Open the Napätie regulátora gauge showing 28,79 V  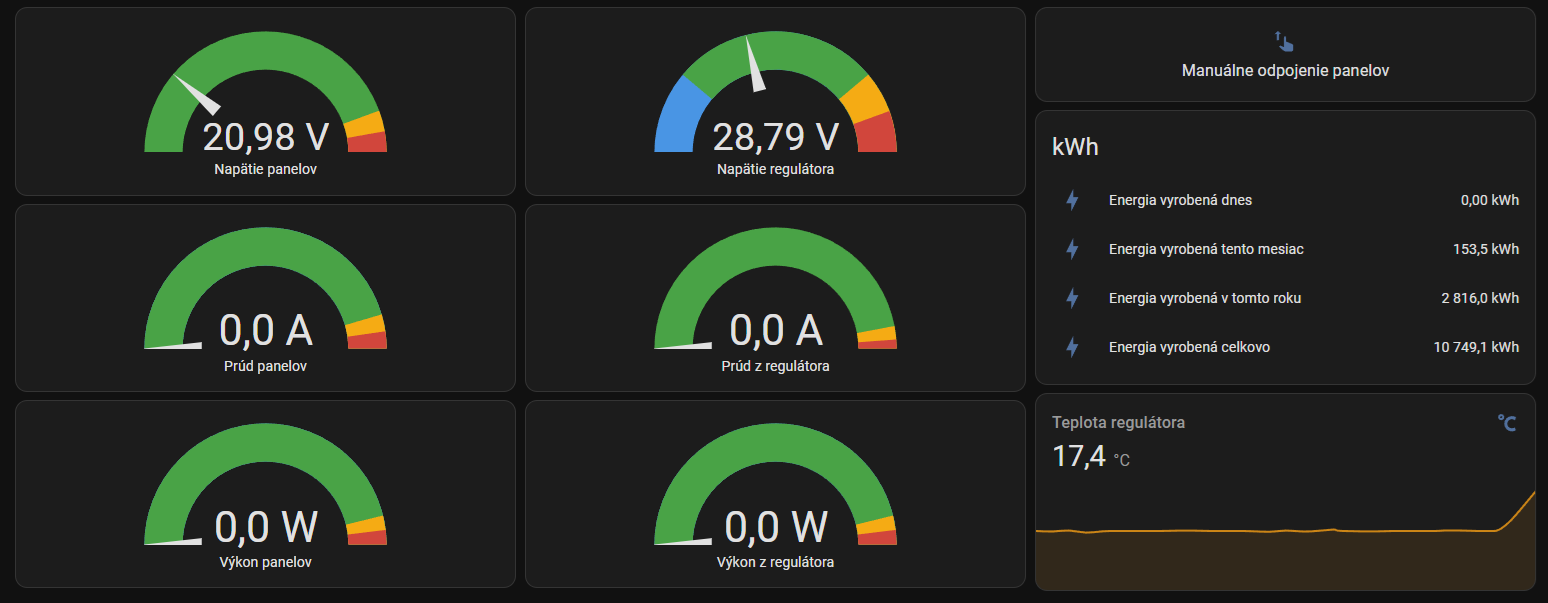point(775,102)
